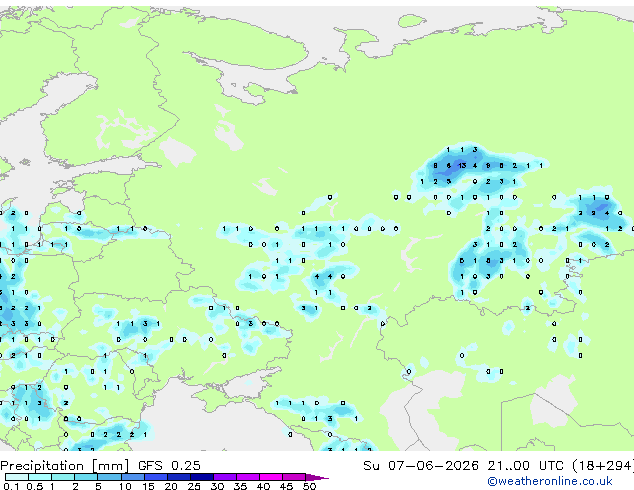
Task: Click the '25' legend scale label
Action: click(194, 486)
